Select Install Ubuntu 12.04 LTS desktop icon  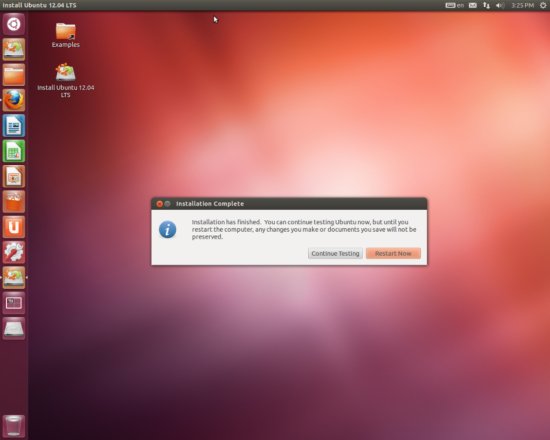click(66, 80)
